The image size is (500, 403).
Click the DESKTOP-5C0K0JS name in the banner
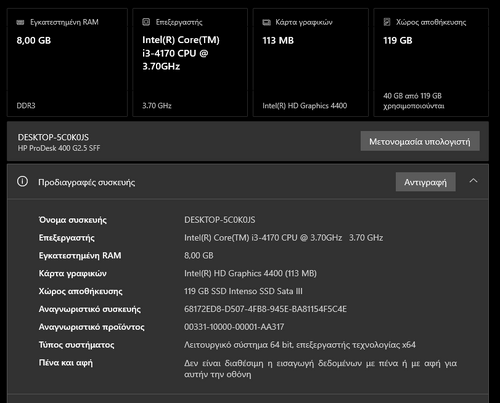(53, 137)
